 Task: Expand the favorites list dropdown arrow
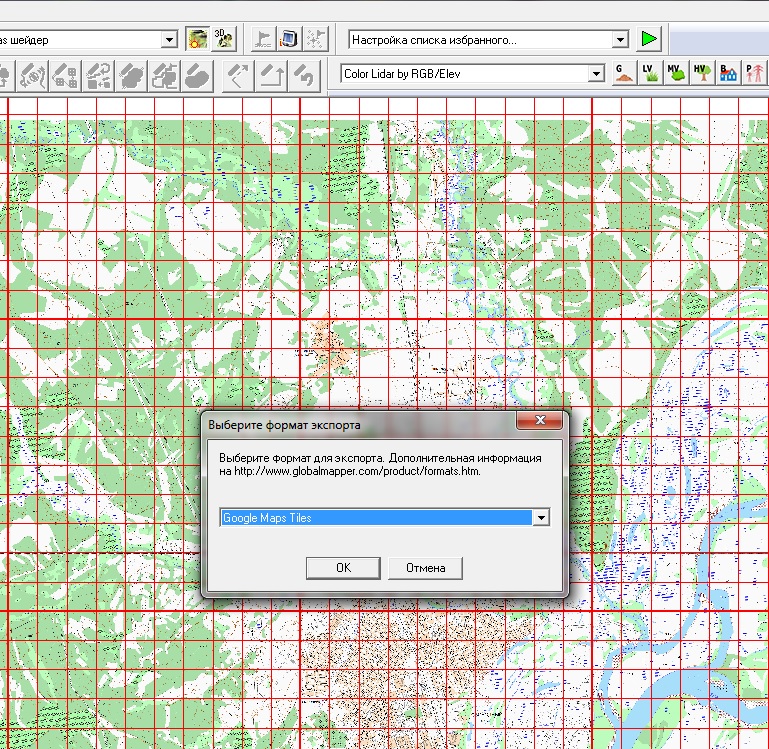tap(620, 40)
